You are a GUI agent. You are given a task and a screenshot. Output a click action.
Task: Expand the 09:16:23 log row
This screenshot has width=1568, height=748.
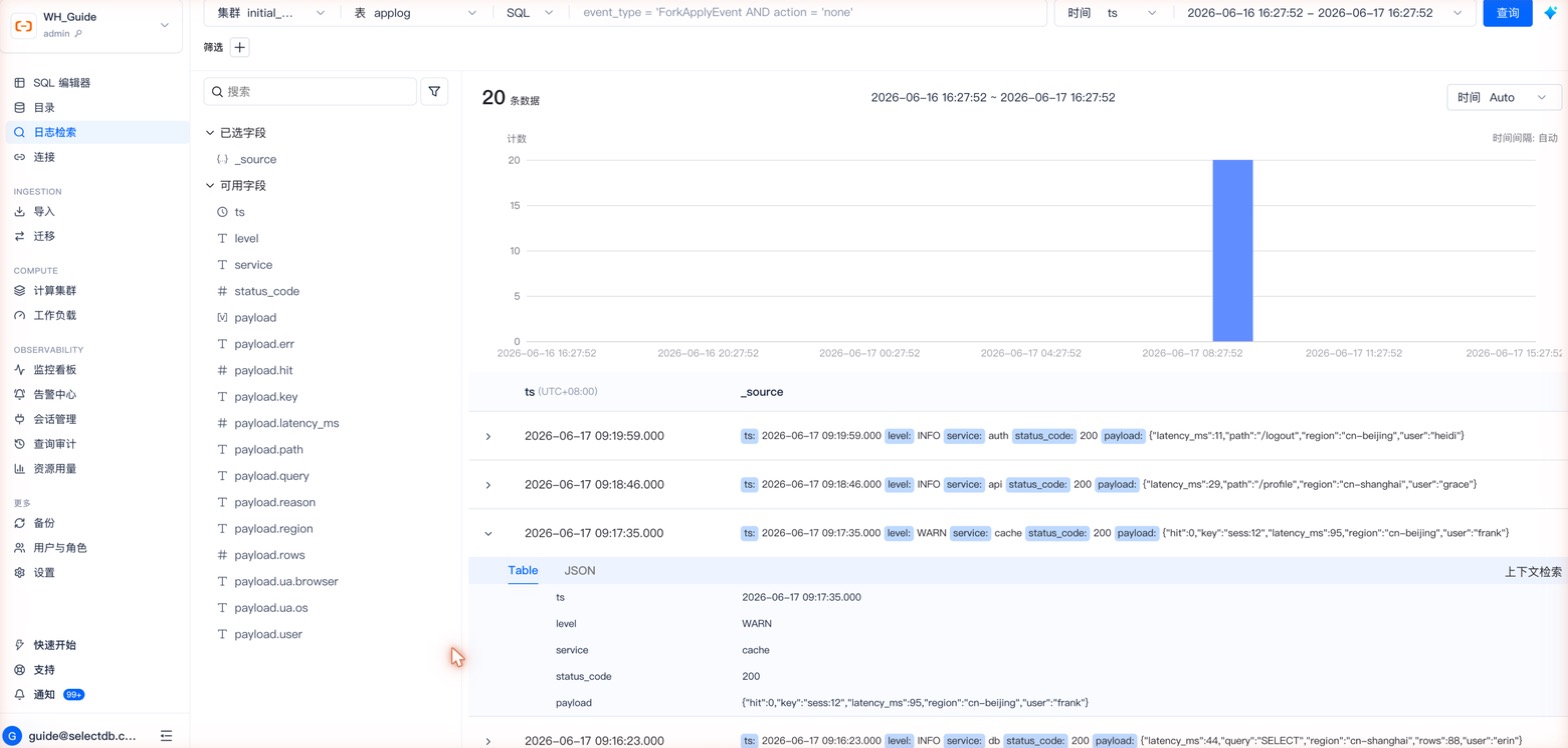(x=488, y=741)
